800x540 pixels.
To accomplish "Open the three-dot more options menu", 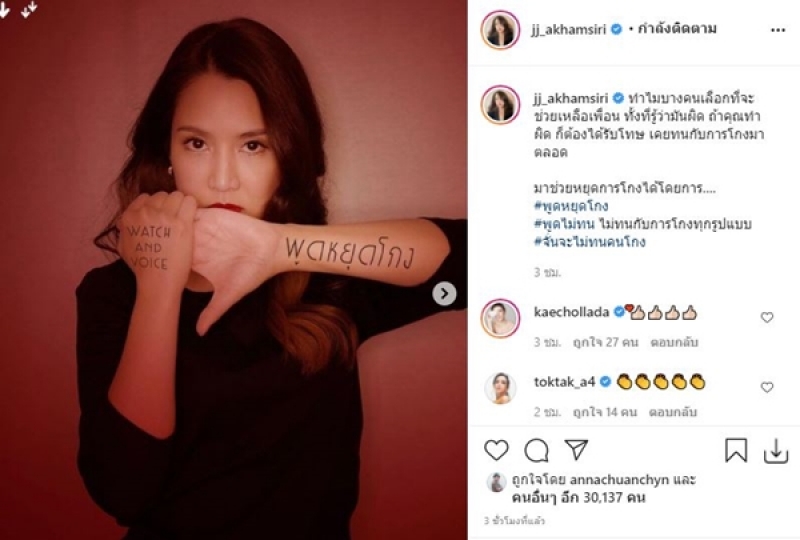I will tap(778, 31).
